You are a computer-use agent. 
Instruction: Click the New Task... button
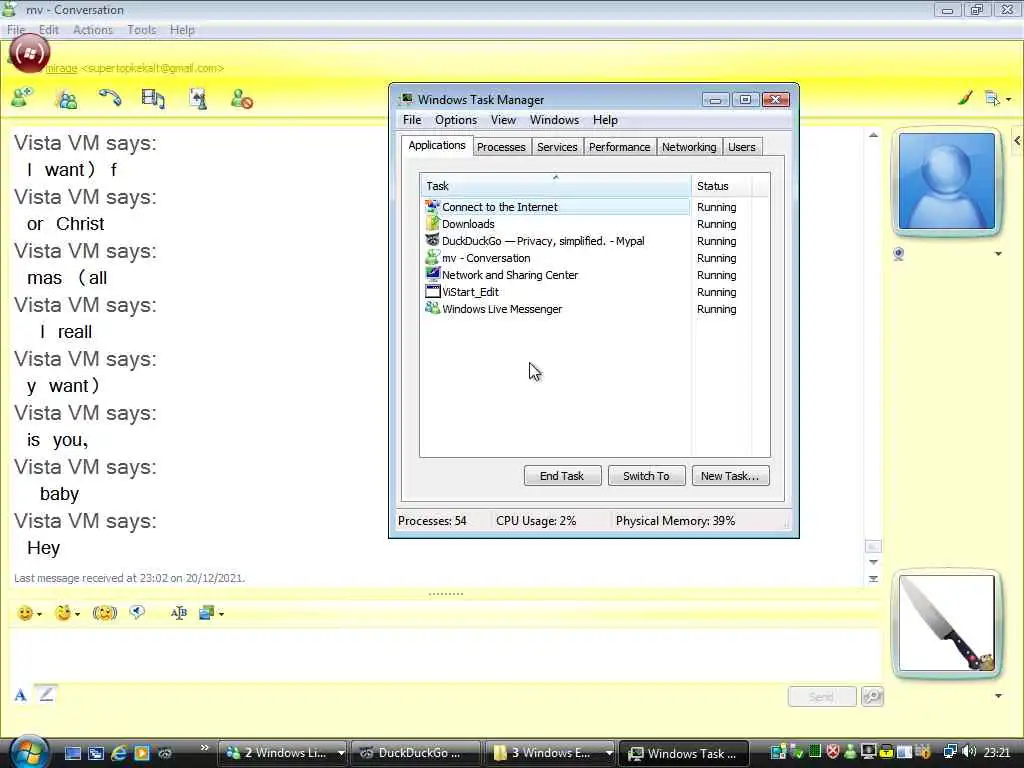click(729, 476)
